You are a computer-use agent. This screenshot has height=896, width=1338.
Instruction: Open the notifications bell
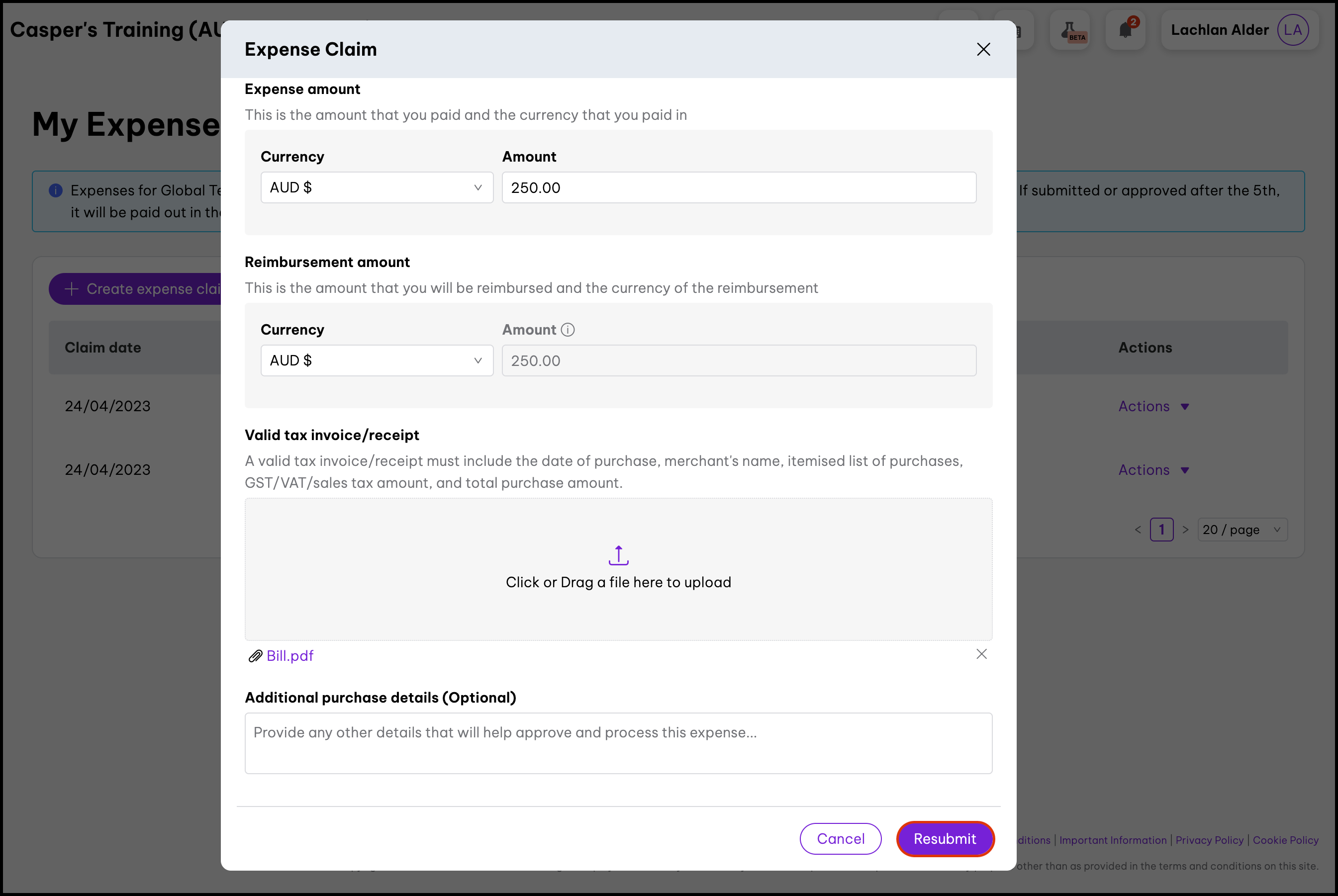pos(1126,30)
